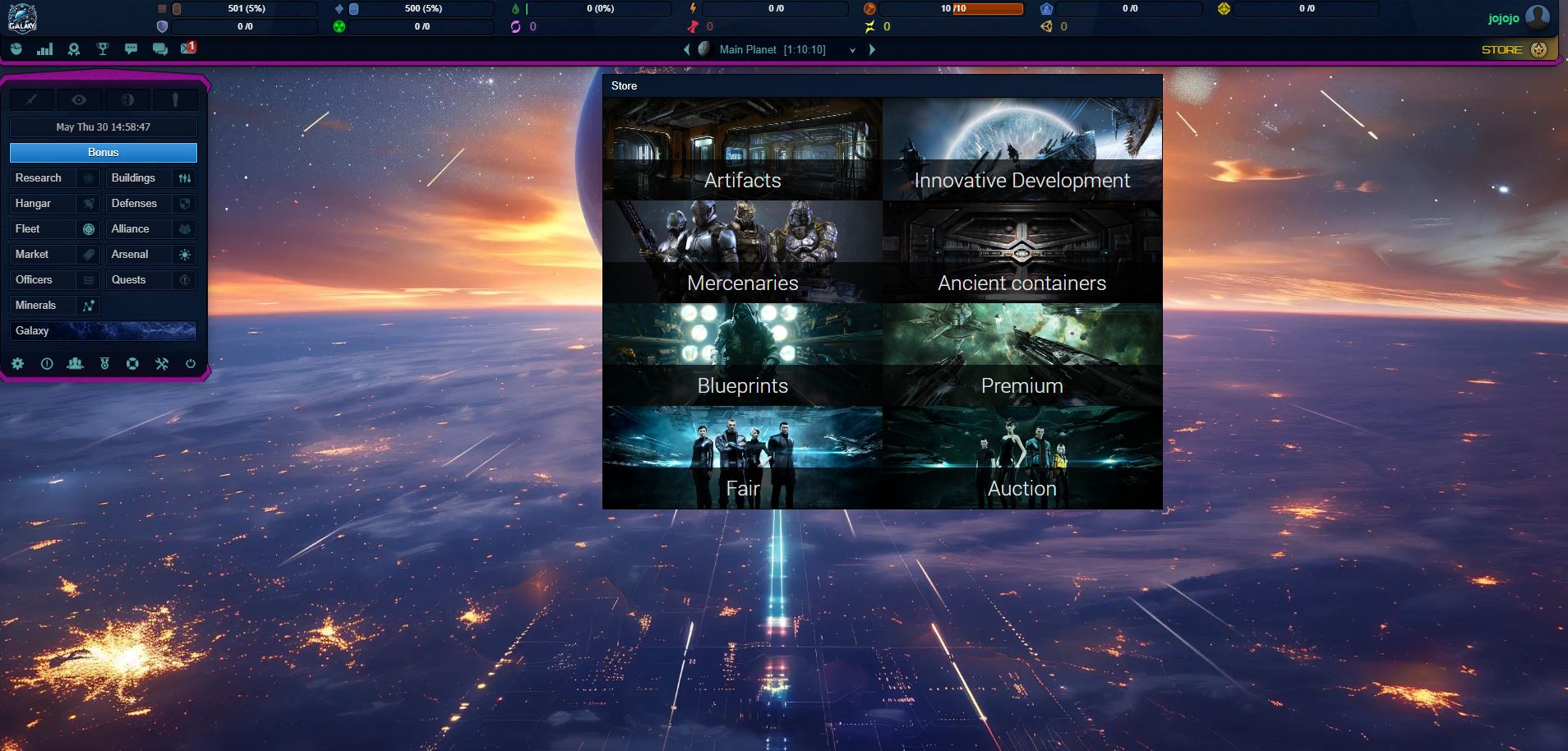Open the Artifacts store category tile

point(742,150)
